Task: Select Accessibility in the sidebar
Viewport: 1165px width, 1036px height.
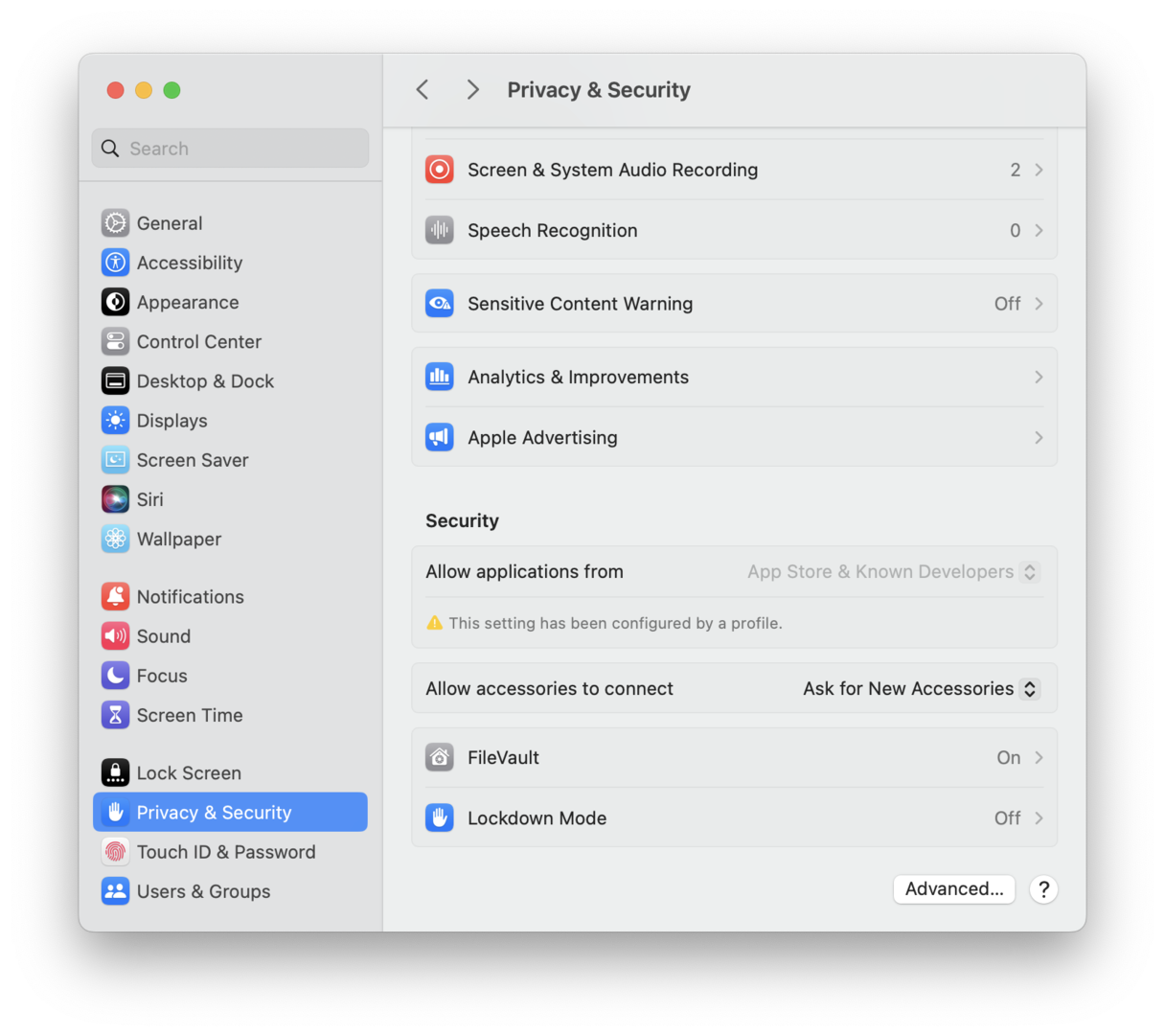Action: coord(230,263)
